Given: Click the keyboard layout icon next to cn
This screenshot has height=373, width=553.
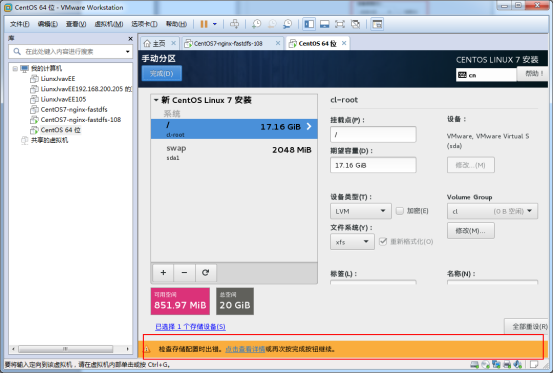Looking at the screenshot, I should [x=462, y=75].
